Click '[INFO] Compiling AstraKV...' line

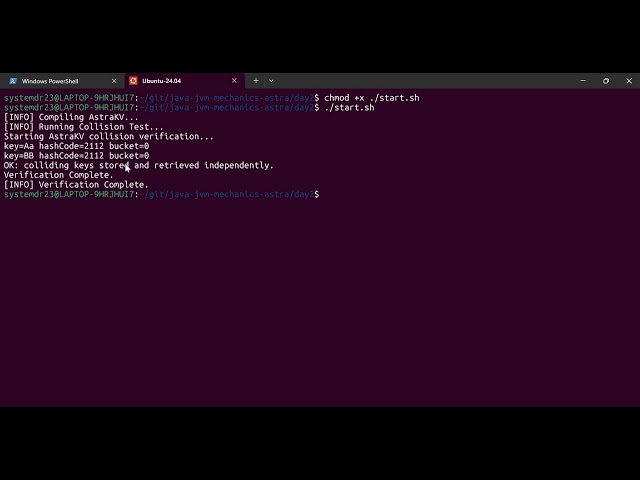71,117
